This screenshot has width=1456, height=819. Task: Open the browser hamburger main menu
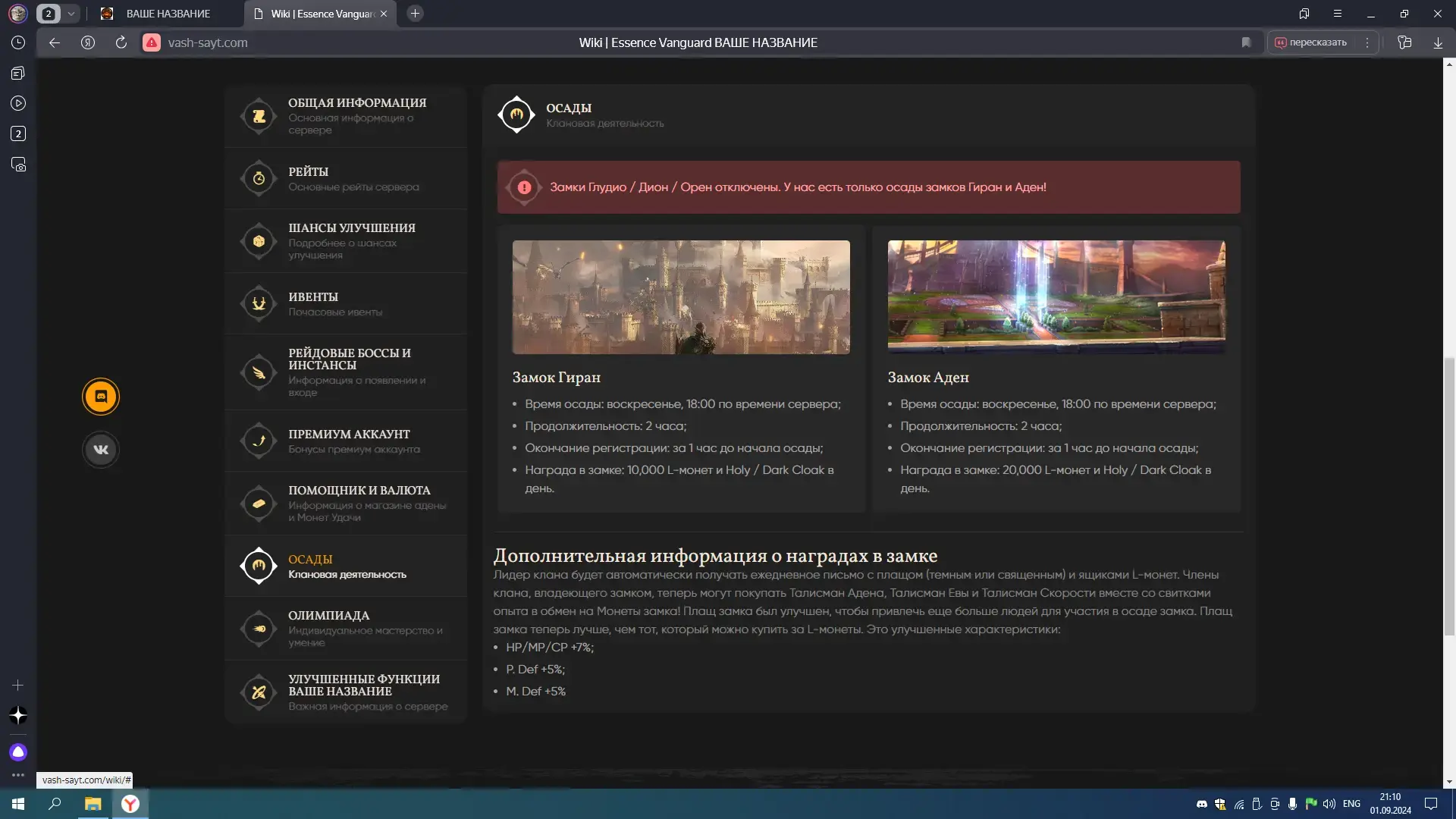click(1338, 14)
